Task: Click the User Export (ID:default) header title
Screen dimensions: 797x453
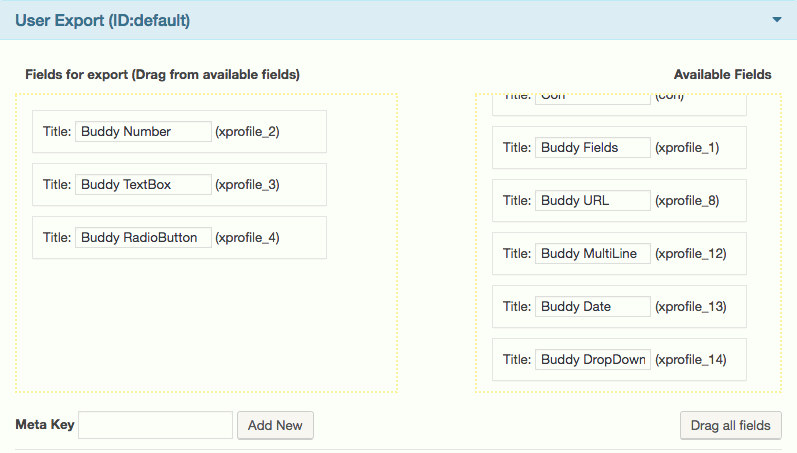Action: point(103,20)
